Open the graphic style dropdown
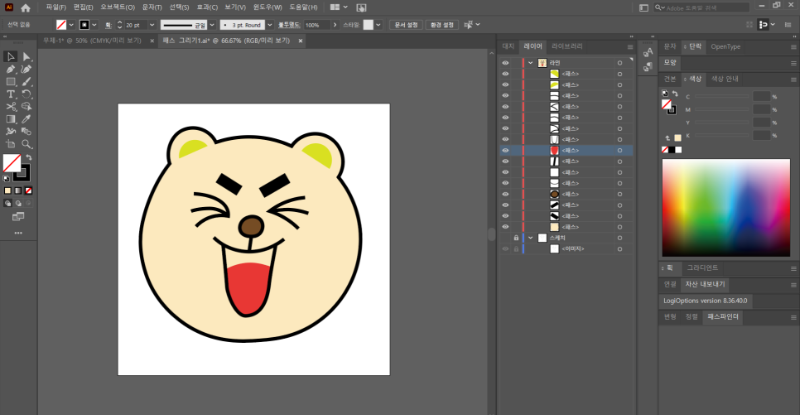Screen dimensions: 800x415 (378, 25)
